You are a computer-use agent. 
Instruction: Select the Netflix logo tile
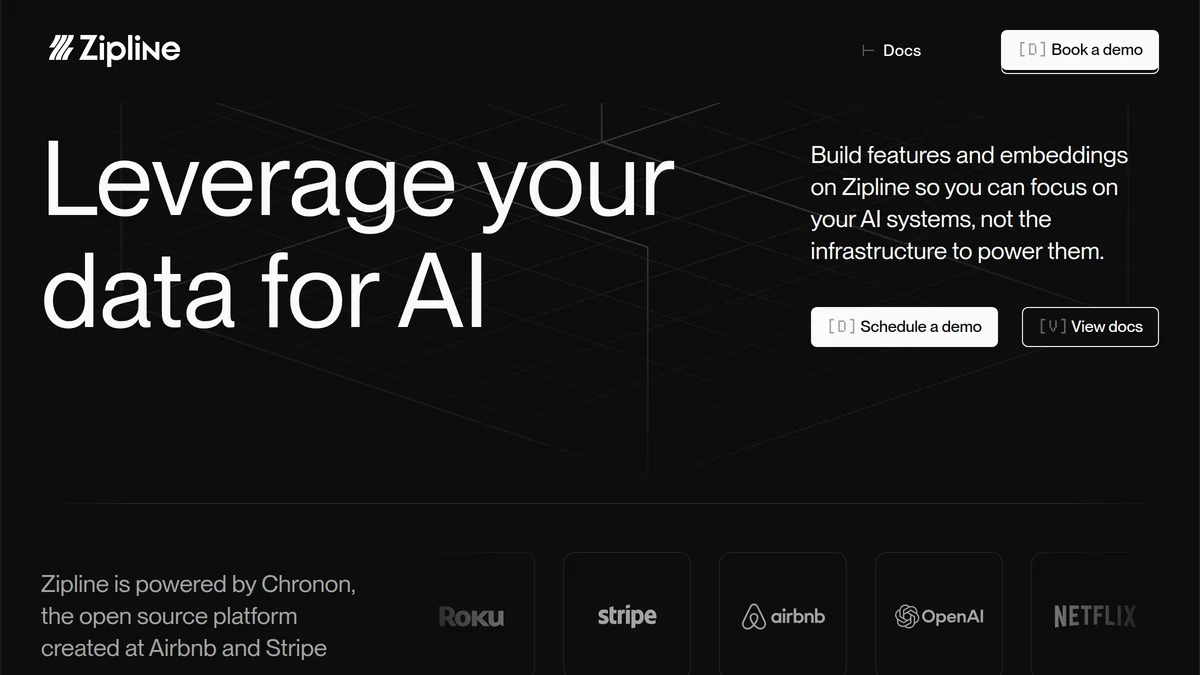1093,616
